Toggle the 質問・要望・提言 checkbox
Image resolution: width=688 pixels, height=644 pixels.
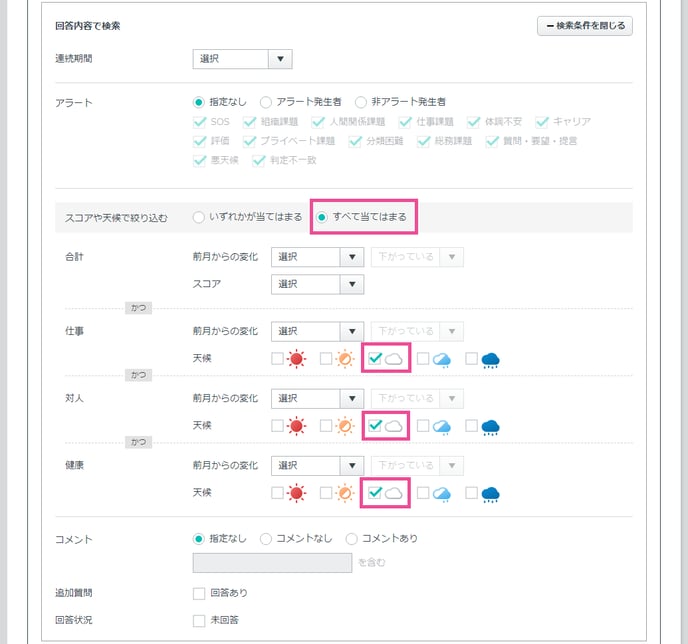click(x=492, y=141)
